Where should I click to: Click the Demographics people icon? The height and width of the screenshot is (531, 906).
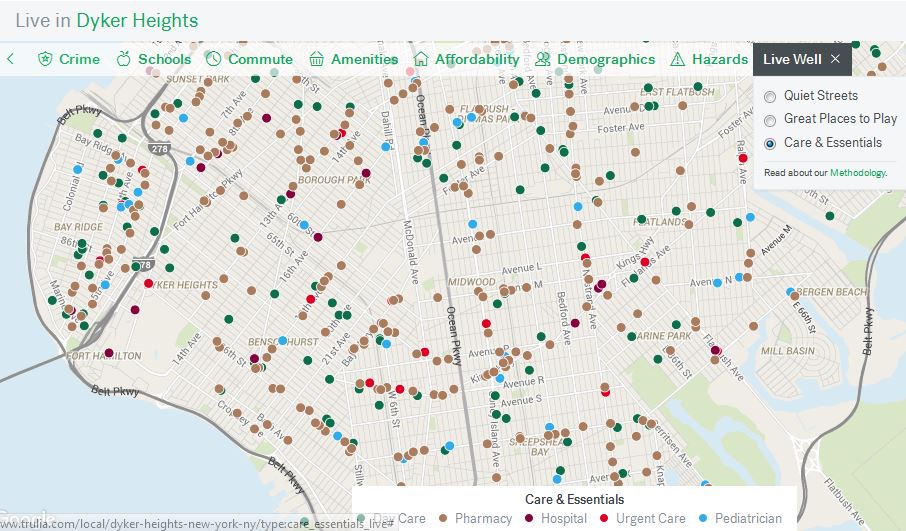point(543,59)
